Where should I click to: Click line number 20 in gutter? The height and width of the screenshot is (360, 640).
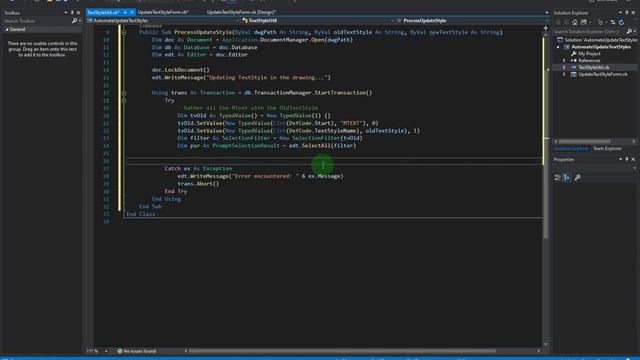point(106,116)
